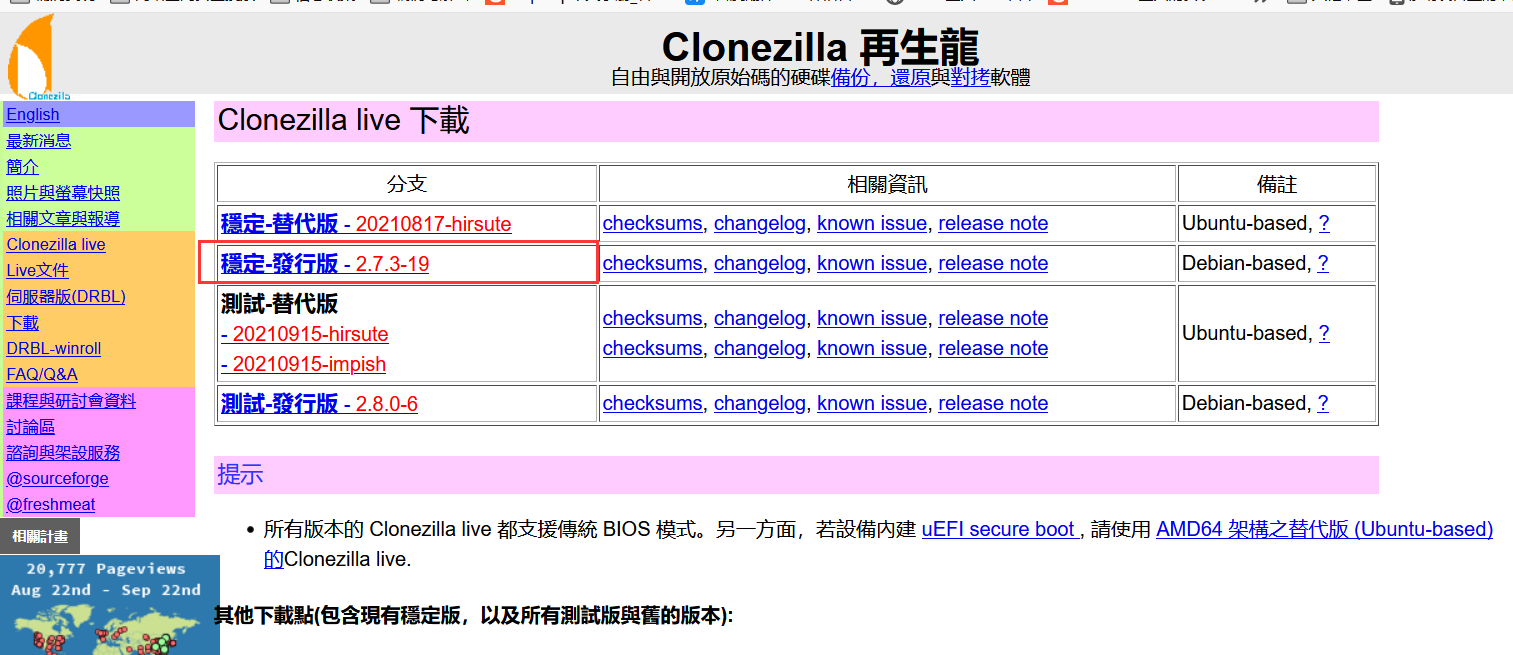This screenshot has height=655, width=1513.
Task: Open changelog for 20210817-hirsute row
Action: [x=759, y=224]
